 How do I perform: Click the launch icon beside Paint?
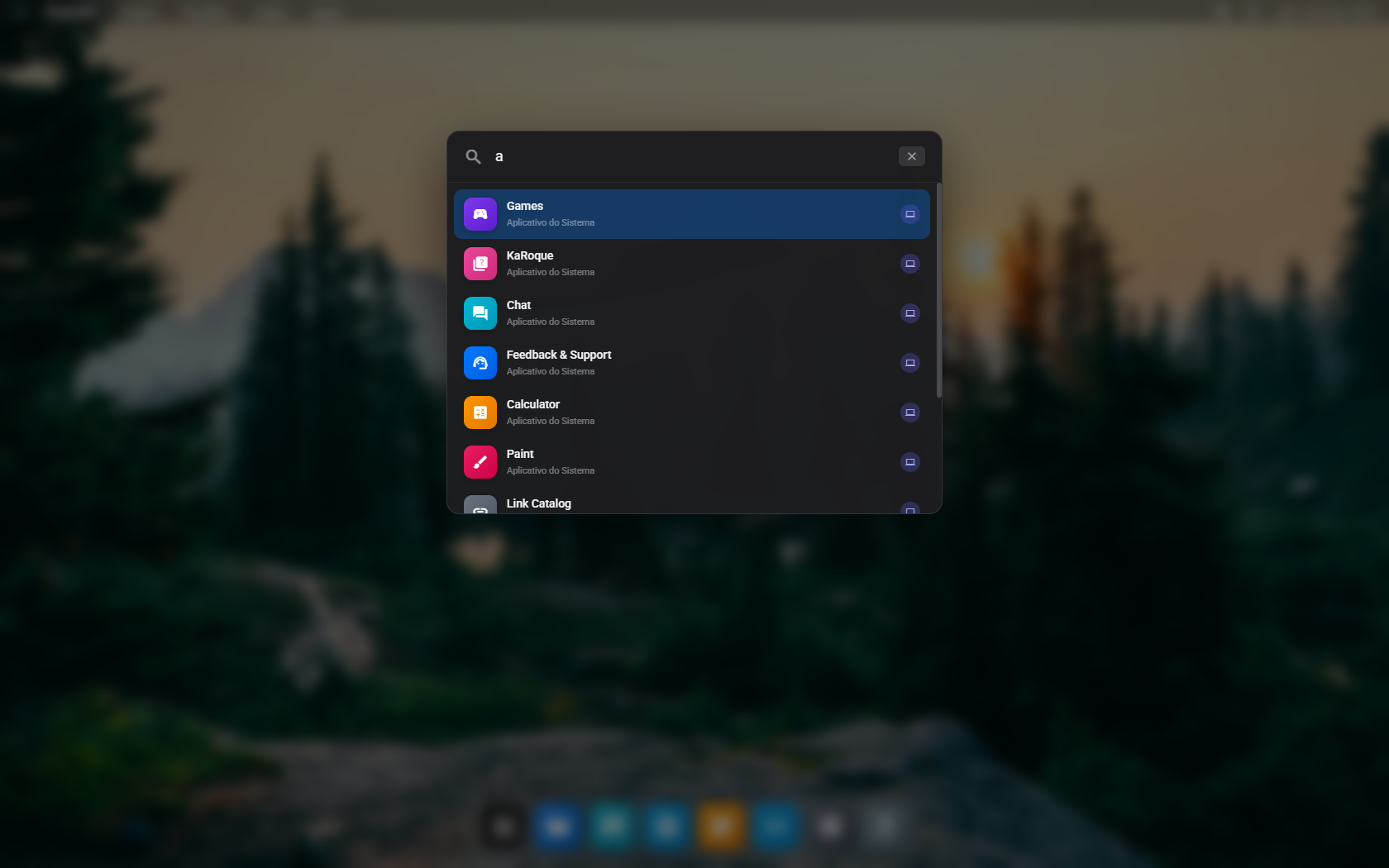pos(909,462)
